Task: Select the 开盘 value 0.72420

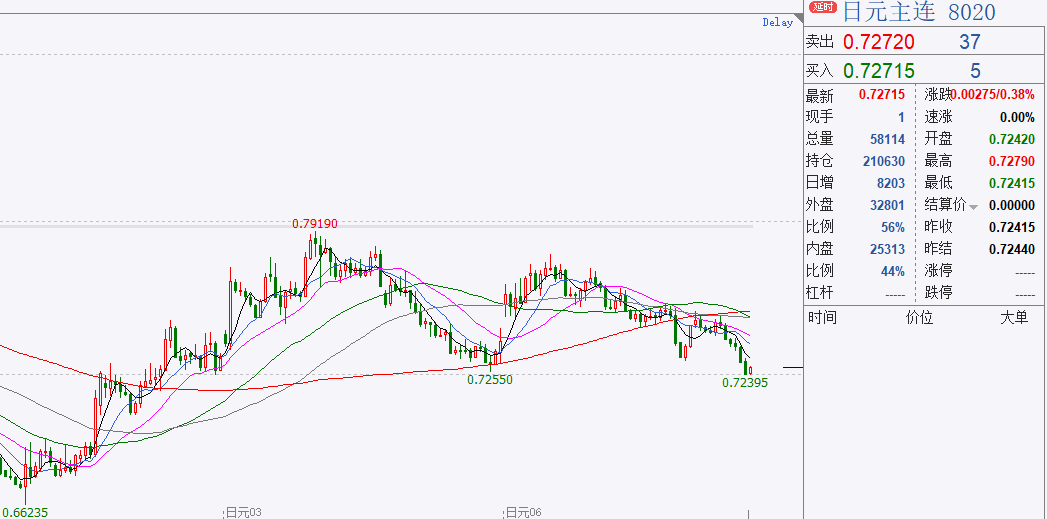Action: [1012, 139]
